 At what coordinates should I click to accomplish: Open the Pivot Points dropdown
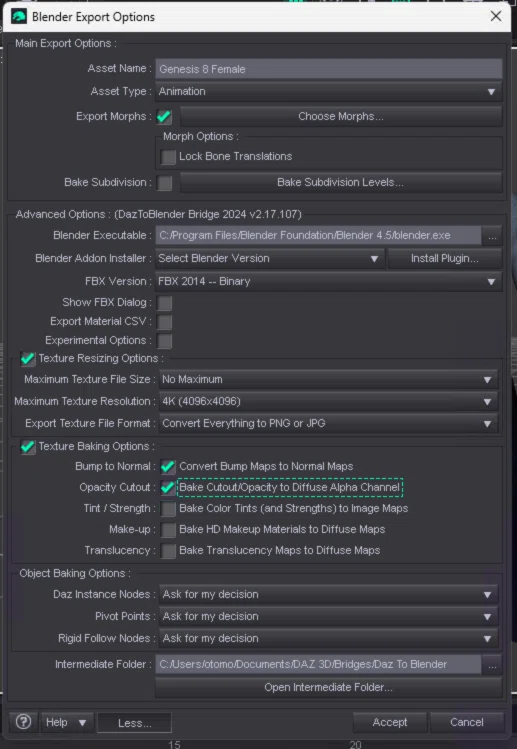click(328, 617)
